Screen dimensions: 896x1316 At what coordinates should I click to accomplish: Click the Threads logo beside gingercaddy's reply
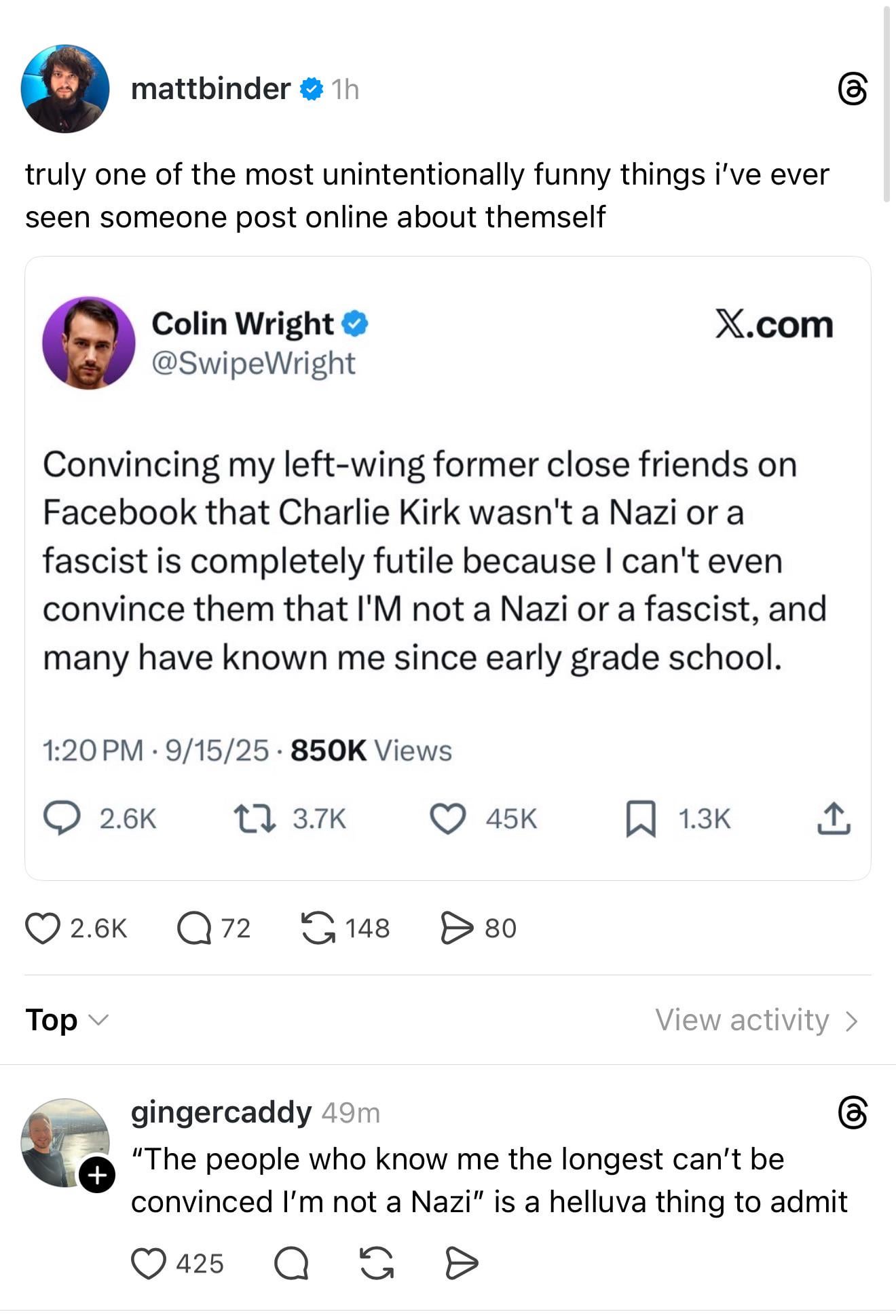(853, 1113)
